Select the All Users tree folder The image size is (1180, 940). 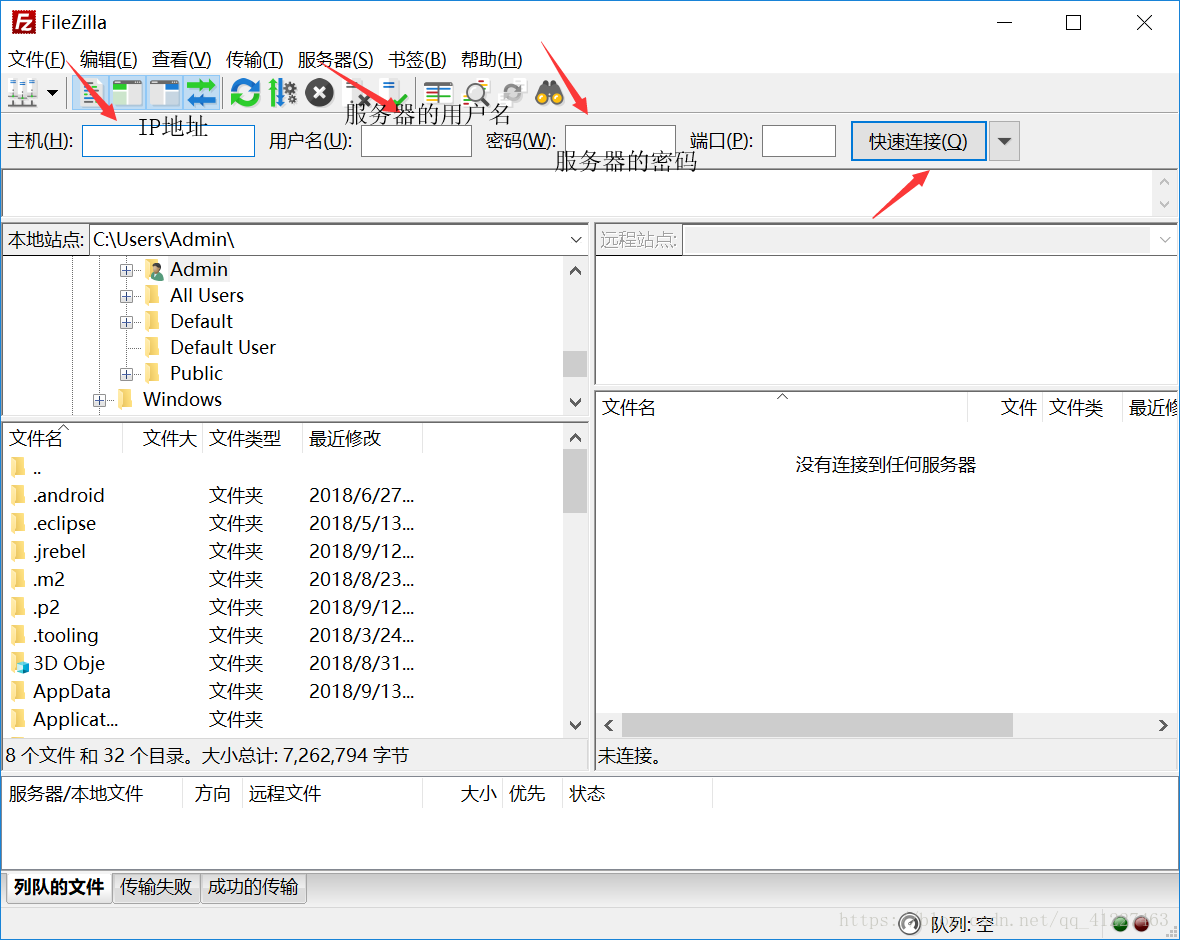tap(207, 296)
